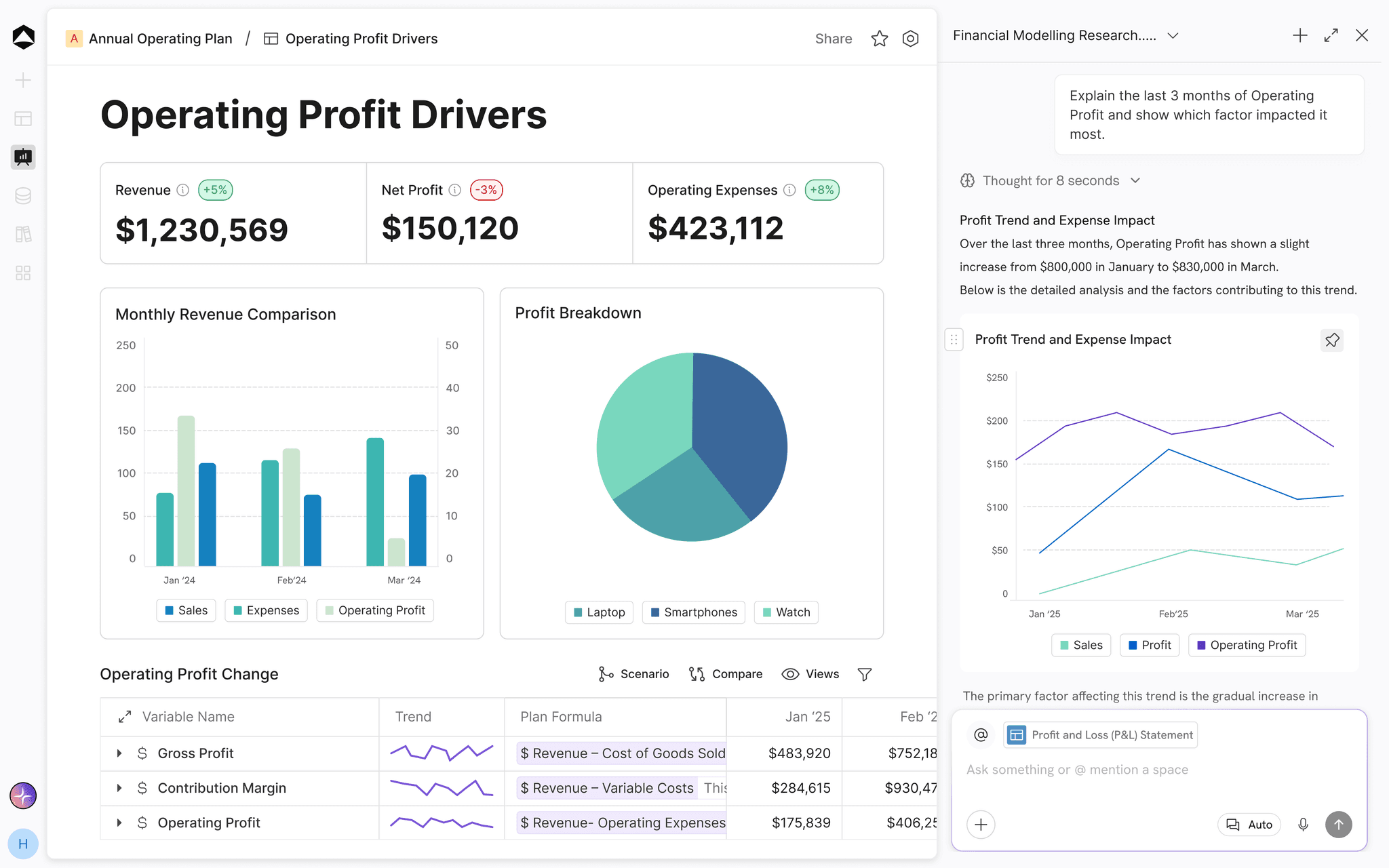Open page settings hexagon icon
This screenshot has height=868, width=1389.
(x=911, y=39)
